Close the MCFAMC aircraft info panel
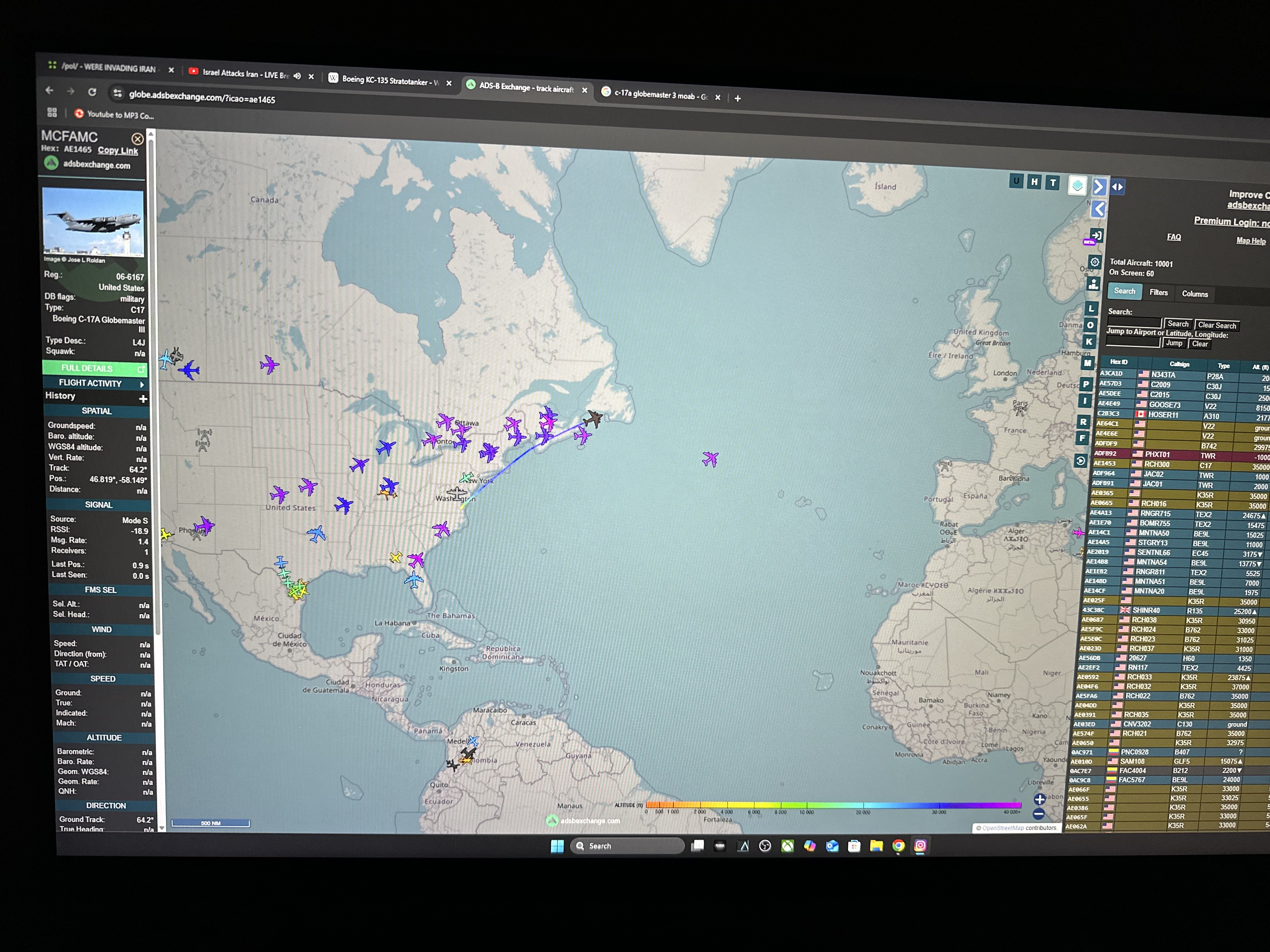This screenshot has height=952, width=1270. coord(138,139)
